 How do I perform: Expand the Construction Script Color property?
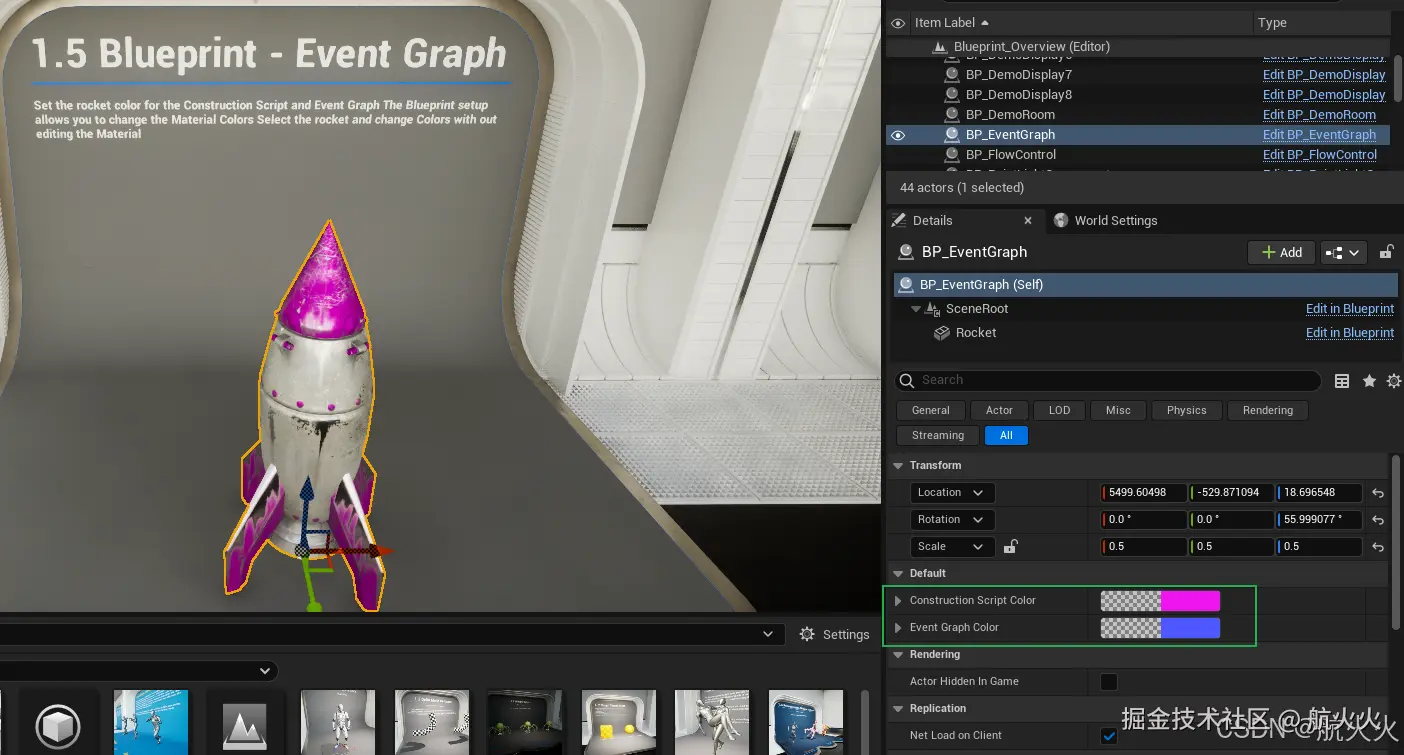pos(898,601)
